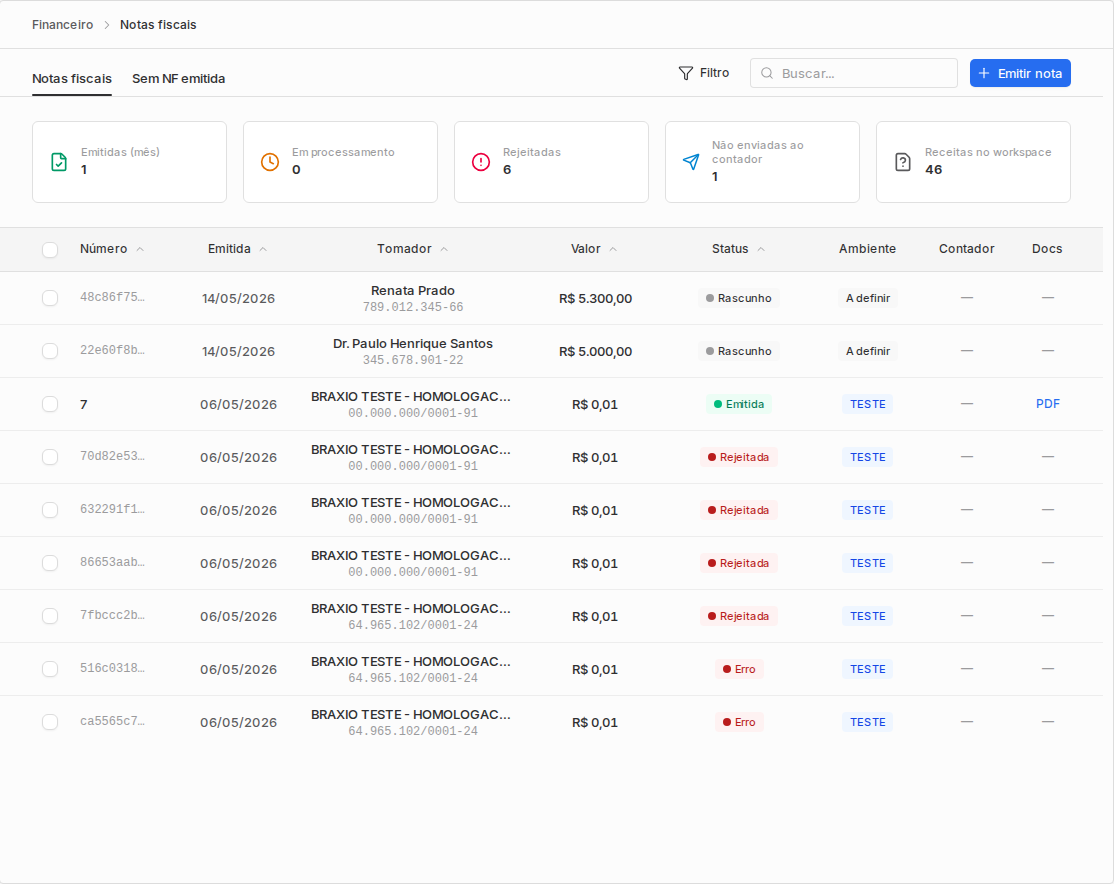Click the Em processamento clock icon
This screenshot has width=1114, height=884.
[270, 162]
